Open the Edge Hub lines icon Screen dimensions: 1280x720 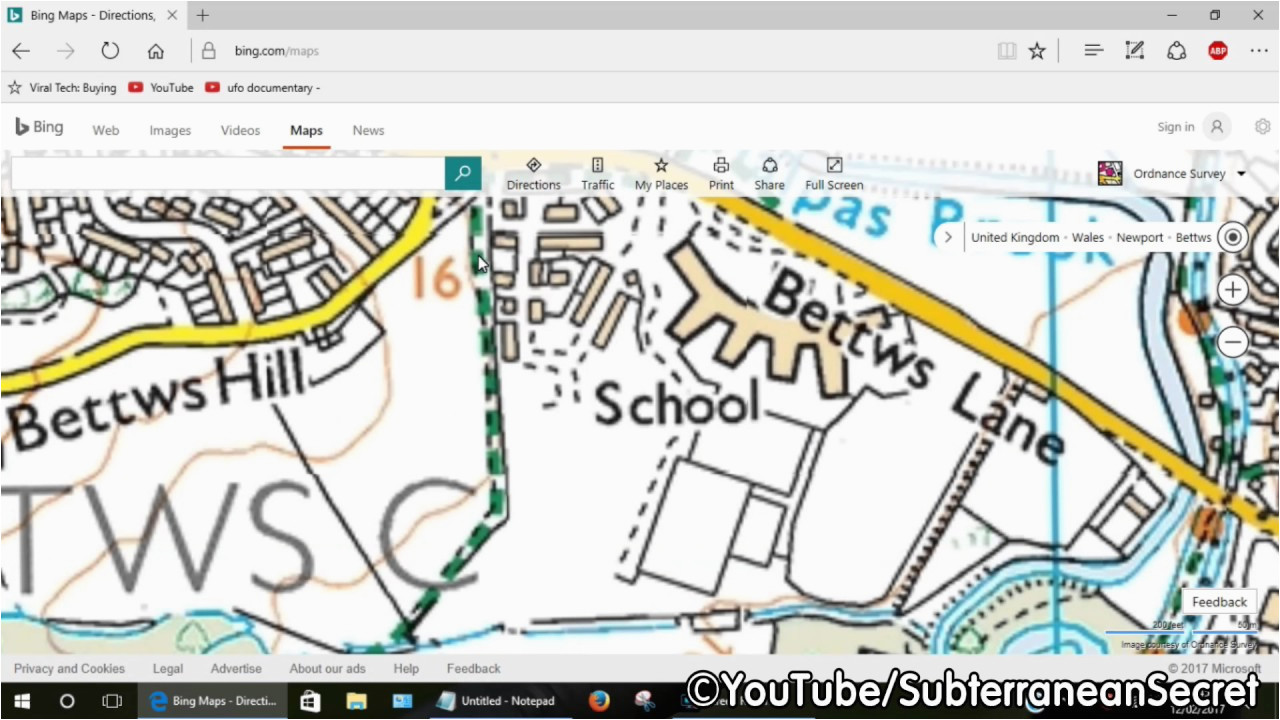pos(1093,51)
